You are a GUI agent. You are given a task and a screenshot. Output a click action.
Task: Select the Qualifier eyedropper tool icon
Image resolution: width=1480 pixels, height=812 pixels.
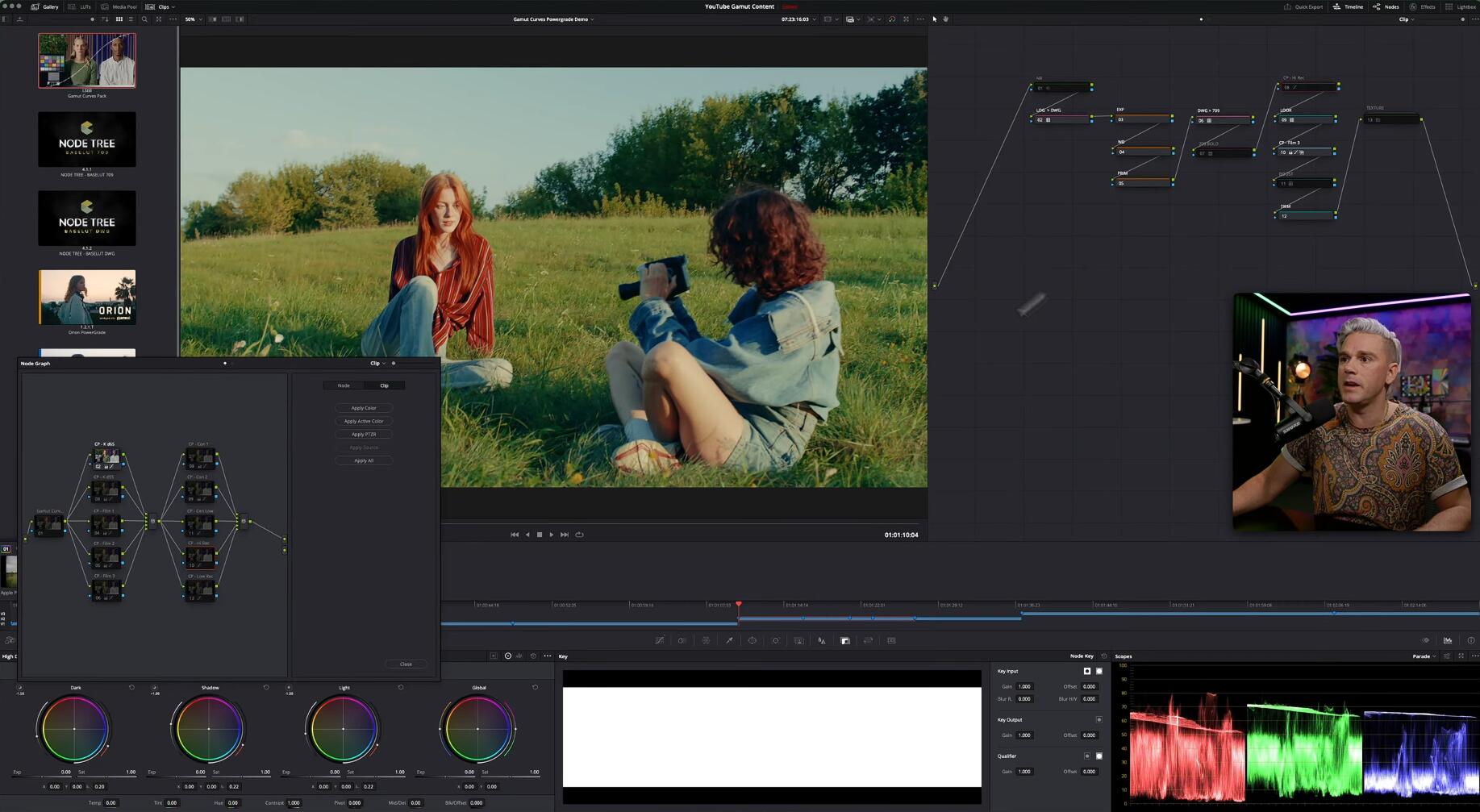click(x=729, y=641)
